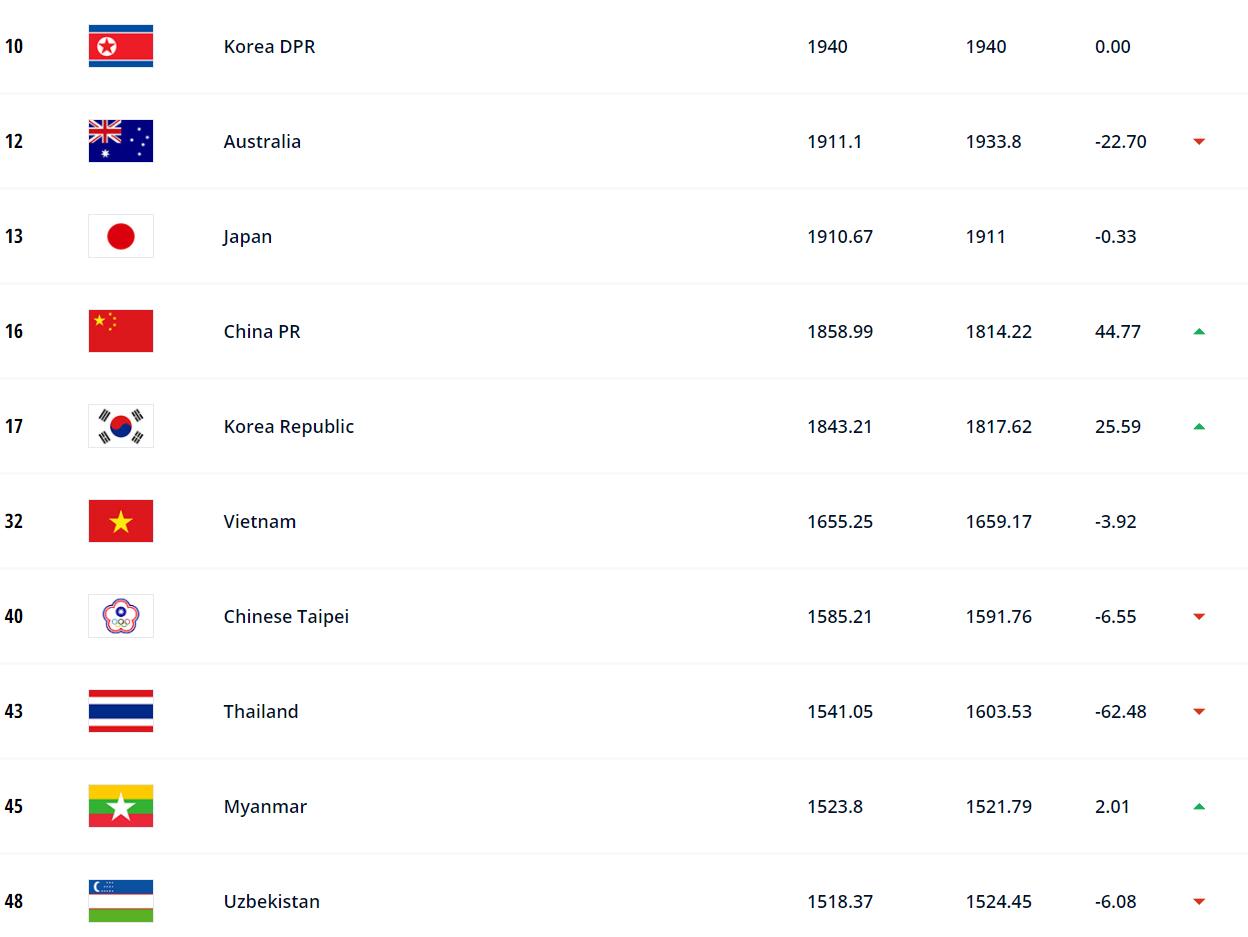Open the Korea Republic team link
The image size is (1248, 937).
[x=289, y=426]
